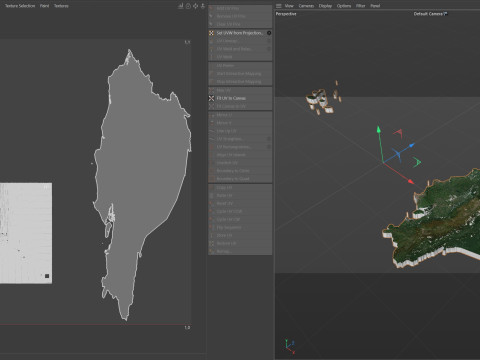Click the circular icon in UV editor header
The height and width of the screenshot is (360, 480).
[188, 6]
